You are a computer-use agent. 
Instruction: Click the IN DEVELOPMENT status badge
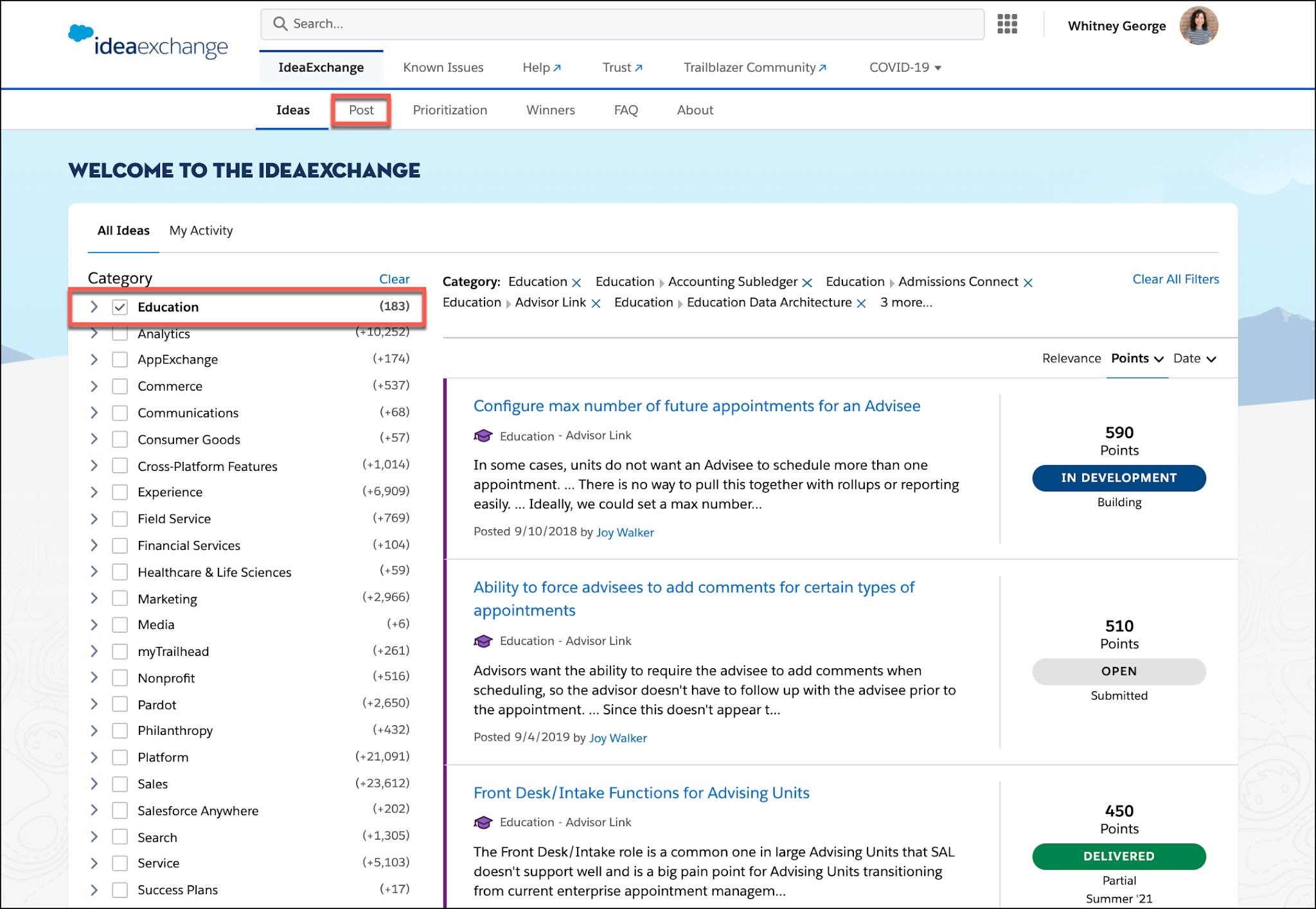[1119, 478]
